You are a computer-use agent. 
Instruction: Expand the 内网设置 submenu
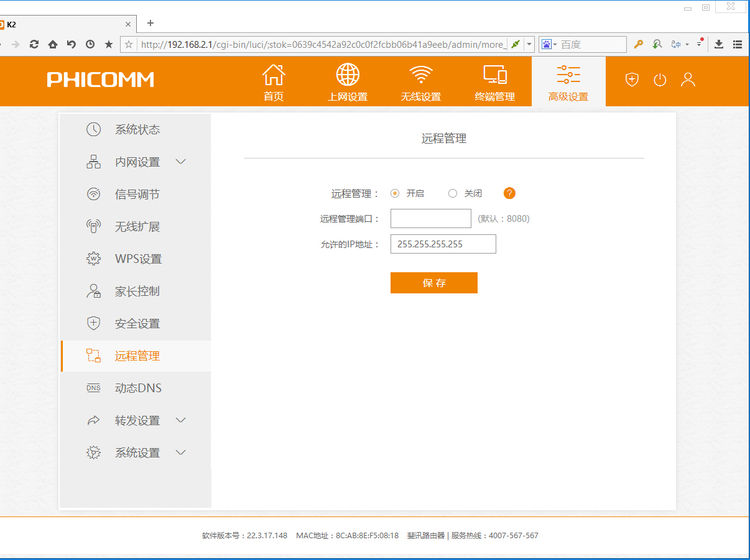pyautogui.click(x=181, y=162)
